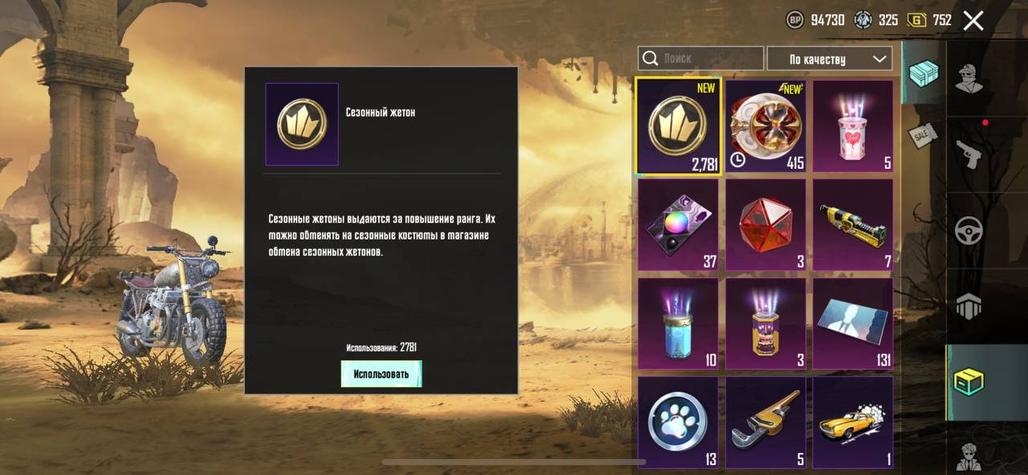
Task: Click the BP currency icon
Action: coord(795,20)
